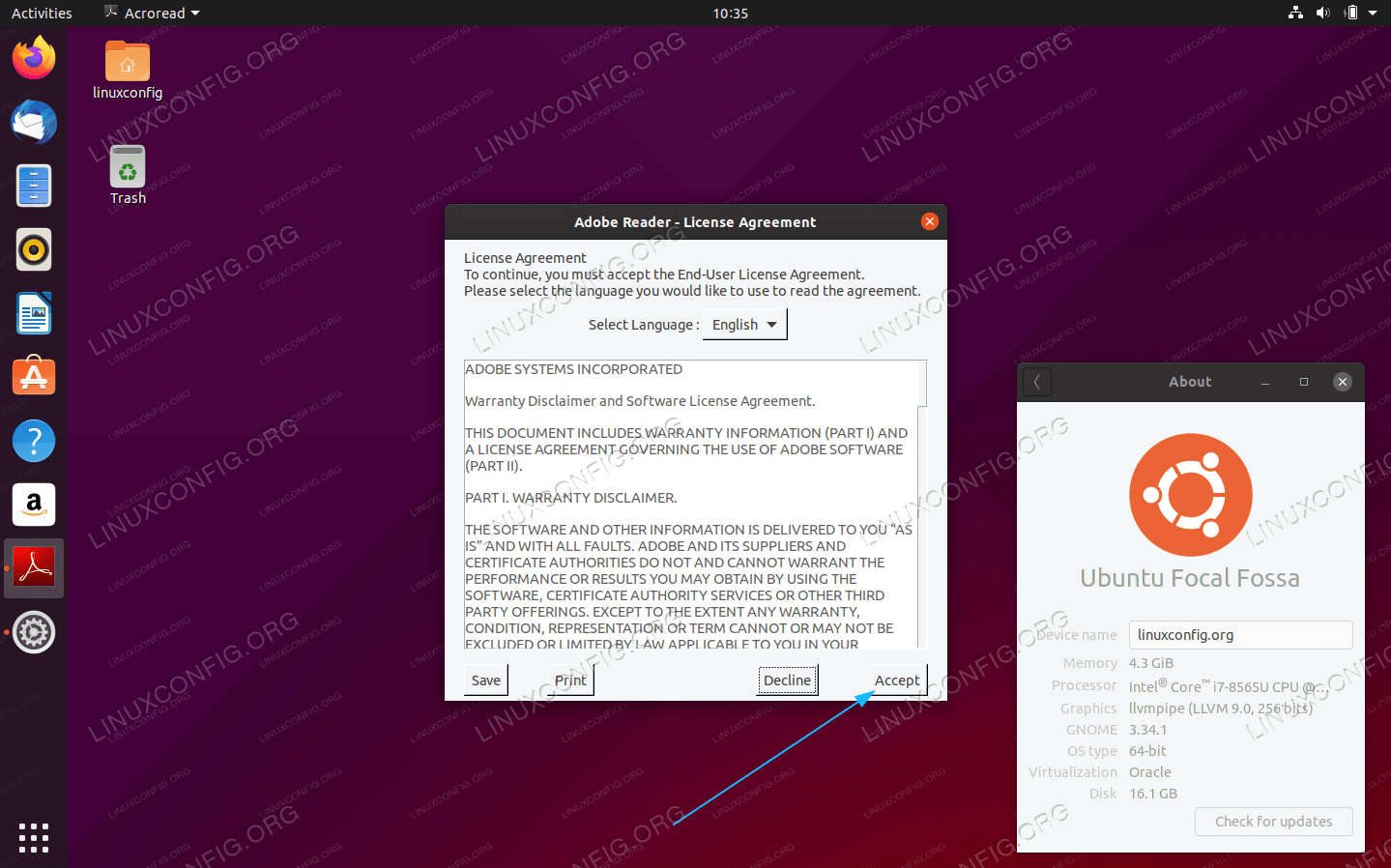Click the back arrow in About window
Viewport: 1391px width, 868px height.
(x=1037, y=382)
